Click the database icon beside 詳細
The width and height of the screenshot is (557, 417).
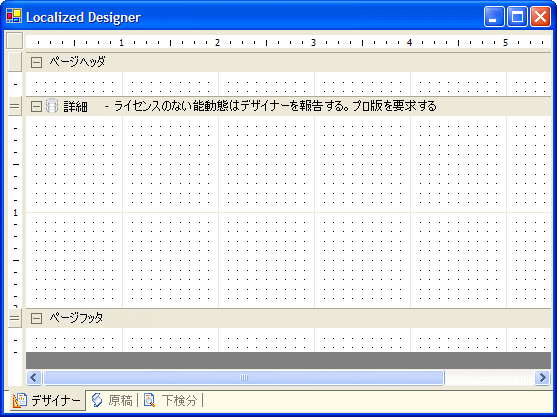[52, 106]
